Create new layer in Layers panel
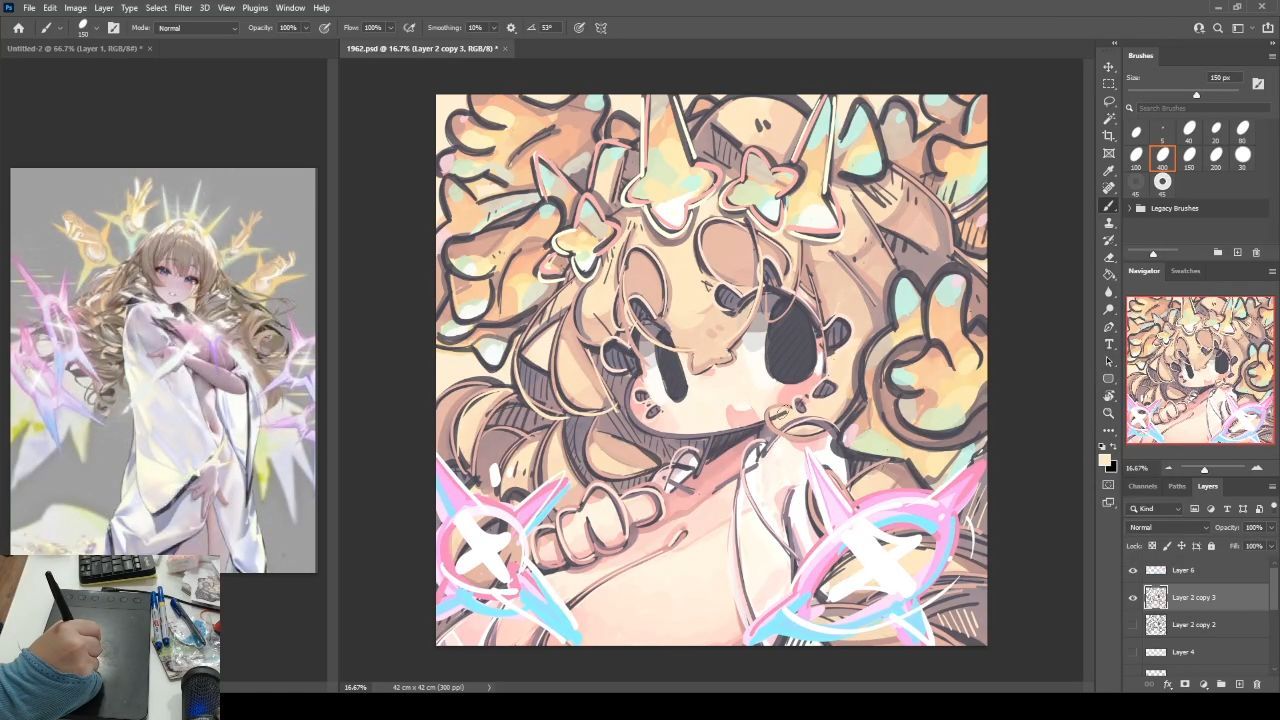1280x720 pixels. (x=1239, y=684)
